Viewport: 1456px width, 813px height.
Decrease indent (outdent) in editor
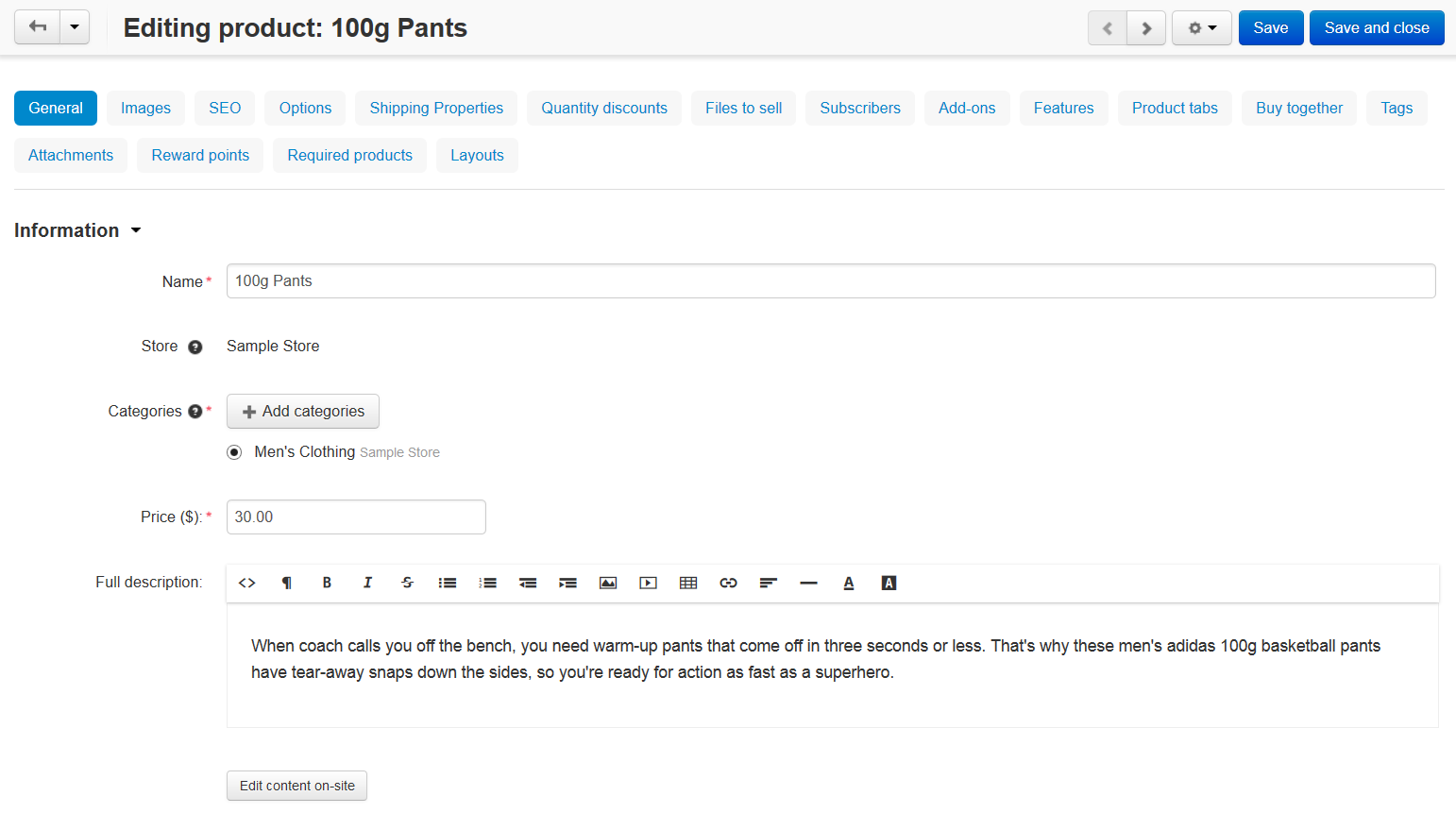coord(528,583)
